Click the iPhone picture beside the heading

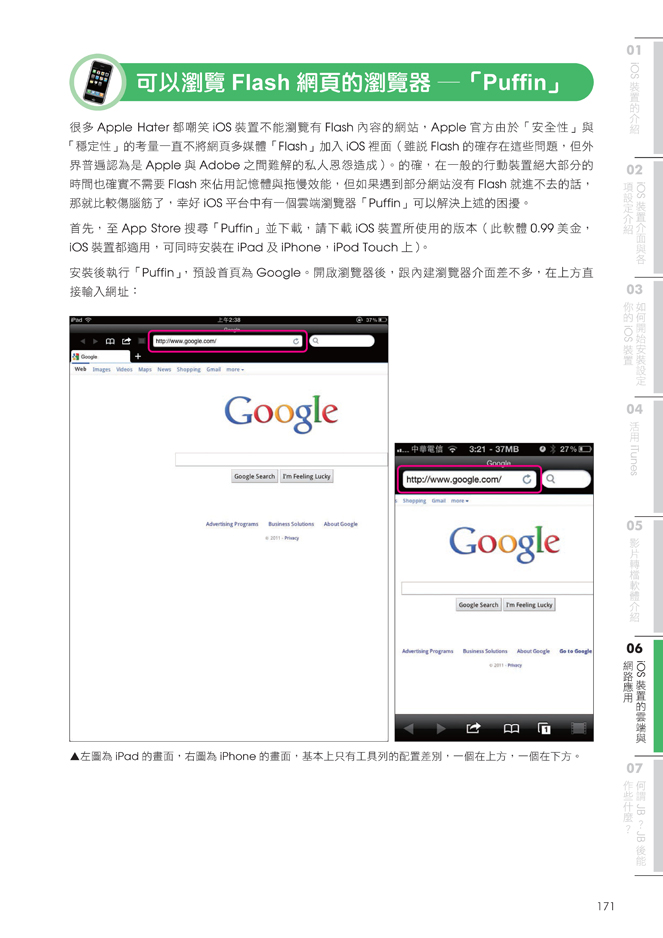(98, 82)
